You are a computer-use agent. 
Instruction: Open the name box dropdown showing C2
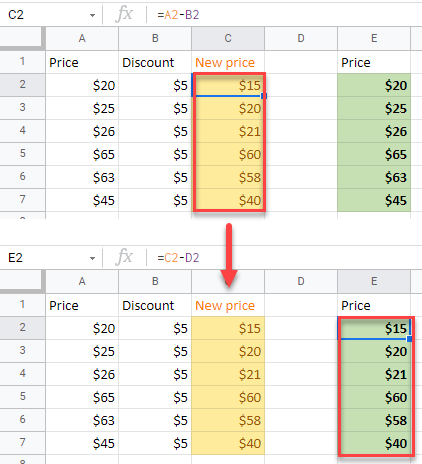tap(92, 15)
